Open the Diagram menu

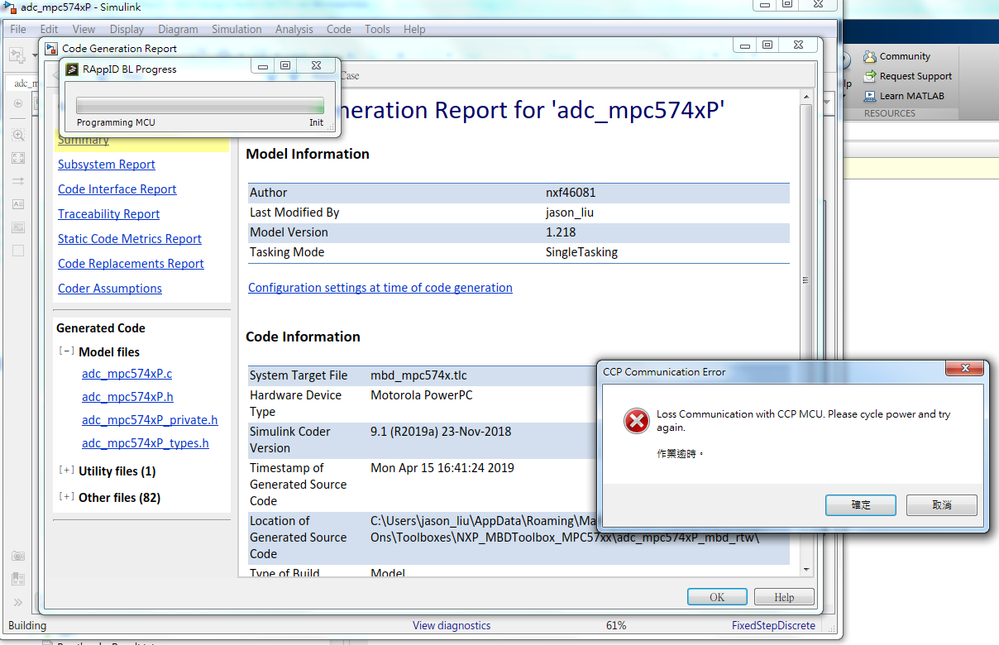(x=178, y=29)
